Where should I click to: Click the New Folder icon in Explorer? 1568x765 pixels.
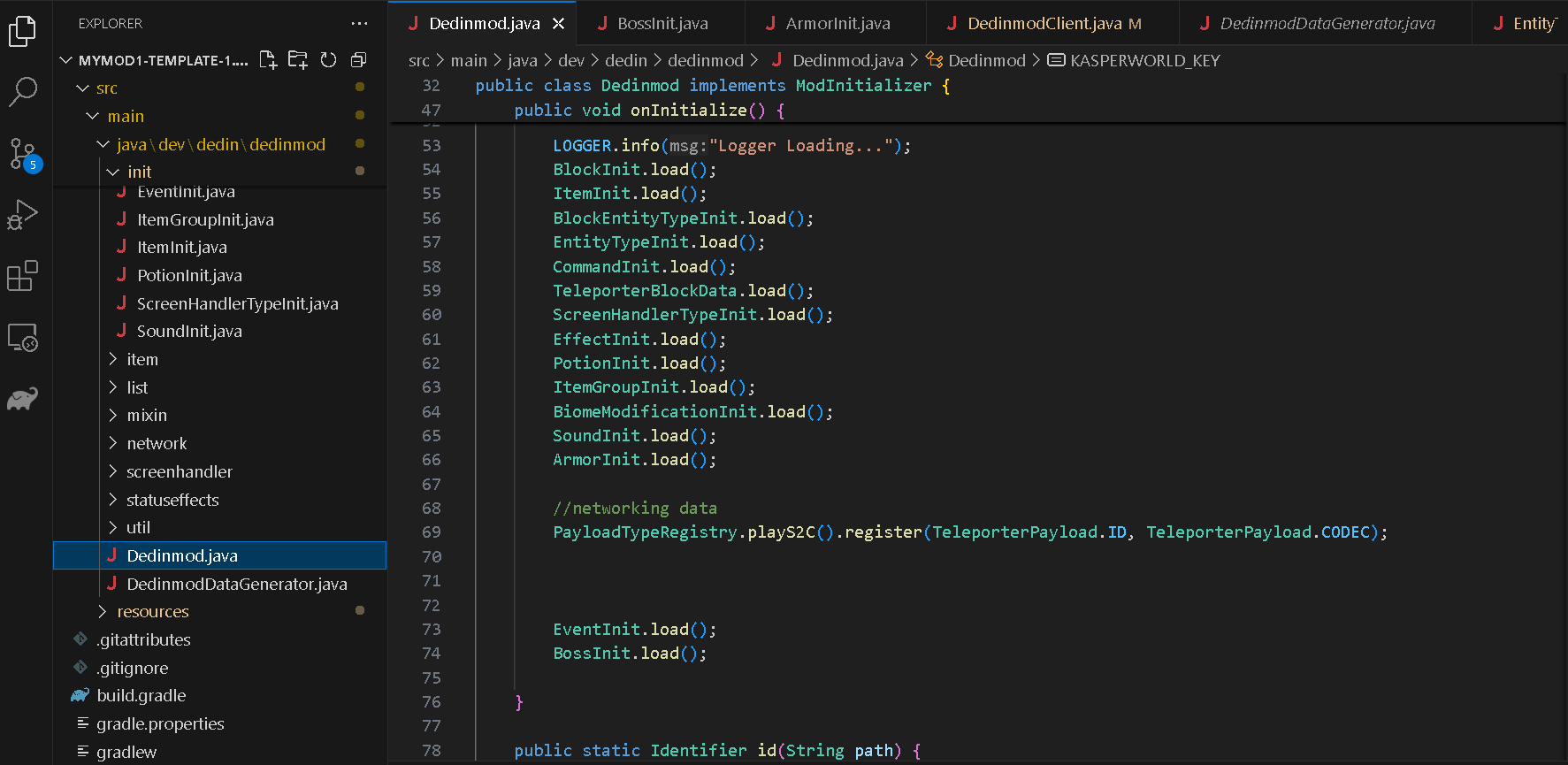298,60
